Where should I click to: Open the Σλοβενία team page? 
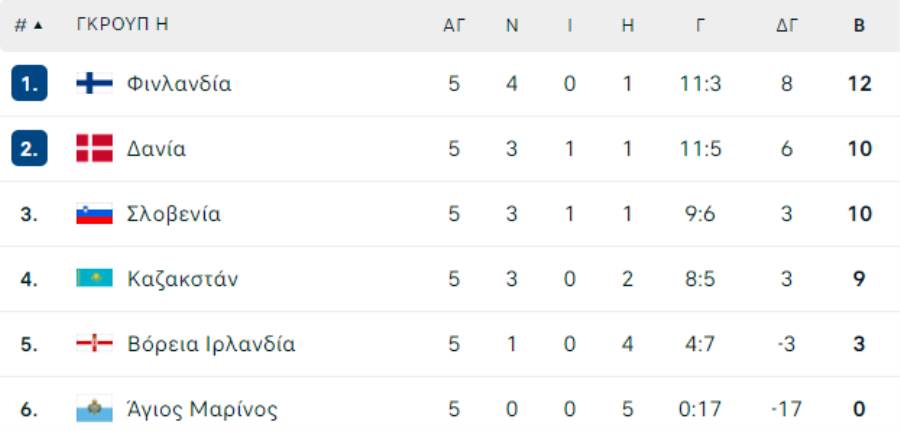coord(174,214)
